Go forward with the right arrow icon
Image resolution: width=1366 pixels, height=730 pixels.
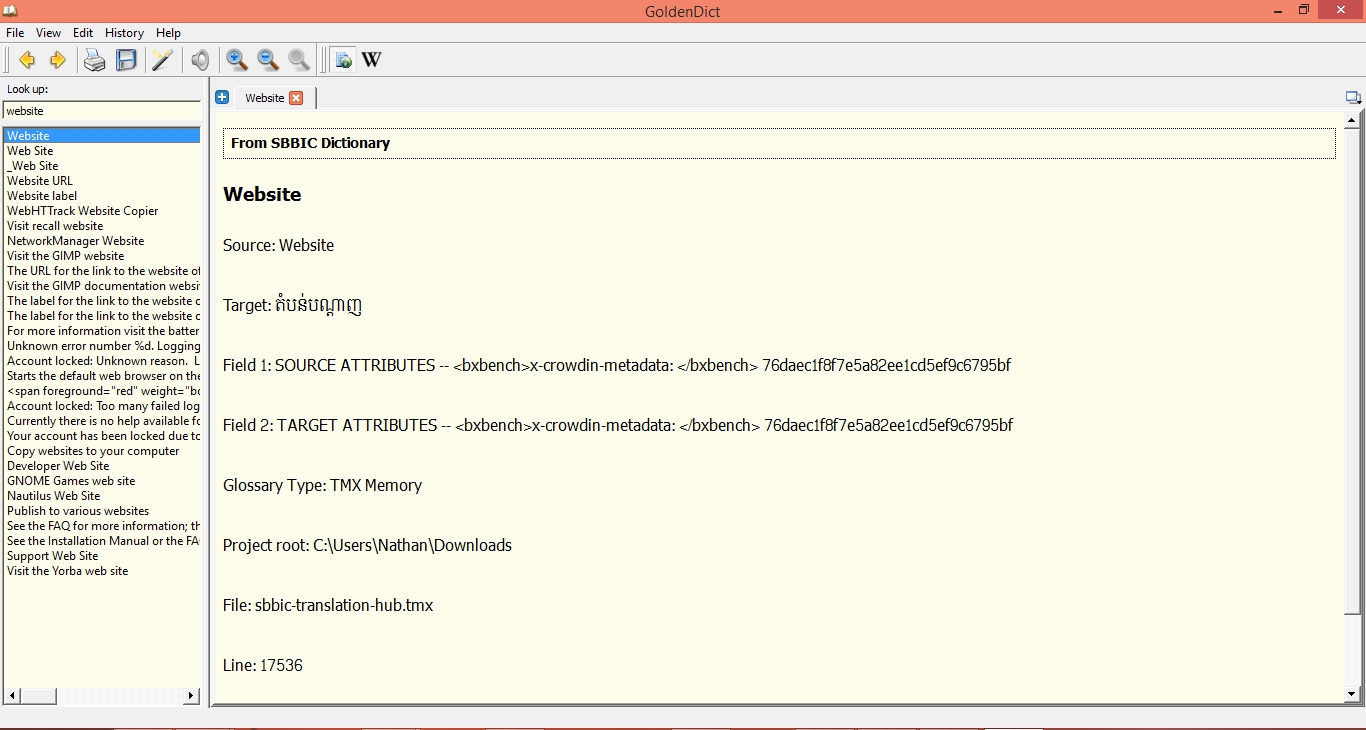pyautogui.click(x=58, y=60)
